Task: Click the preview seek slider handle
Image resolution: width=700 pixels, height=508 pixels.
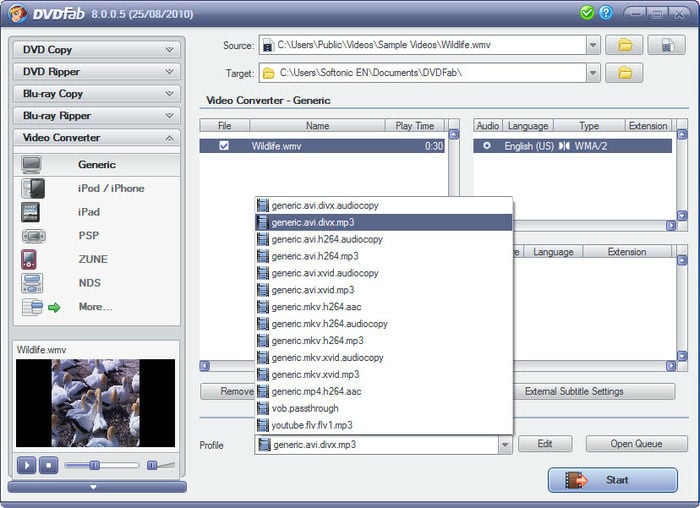Action: (95, 466)
